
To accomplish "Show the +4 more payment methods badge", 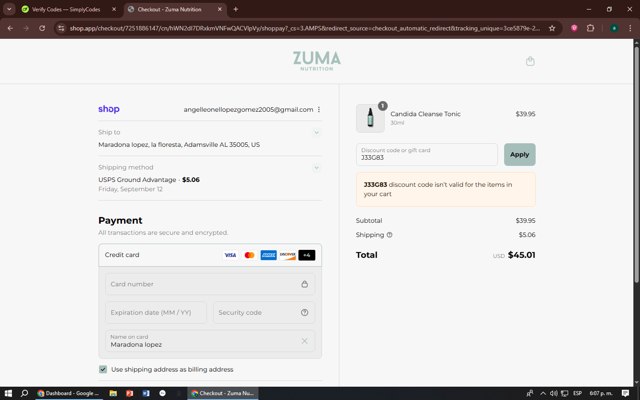I will pyautogui.click(x=307, y=255).
